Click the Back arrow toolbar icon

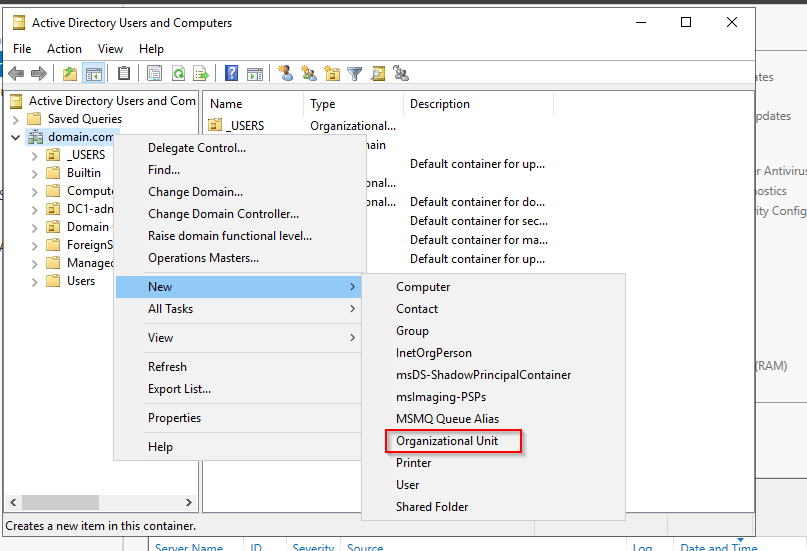click(x=16, y=74)
